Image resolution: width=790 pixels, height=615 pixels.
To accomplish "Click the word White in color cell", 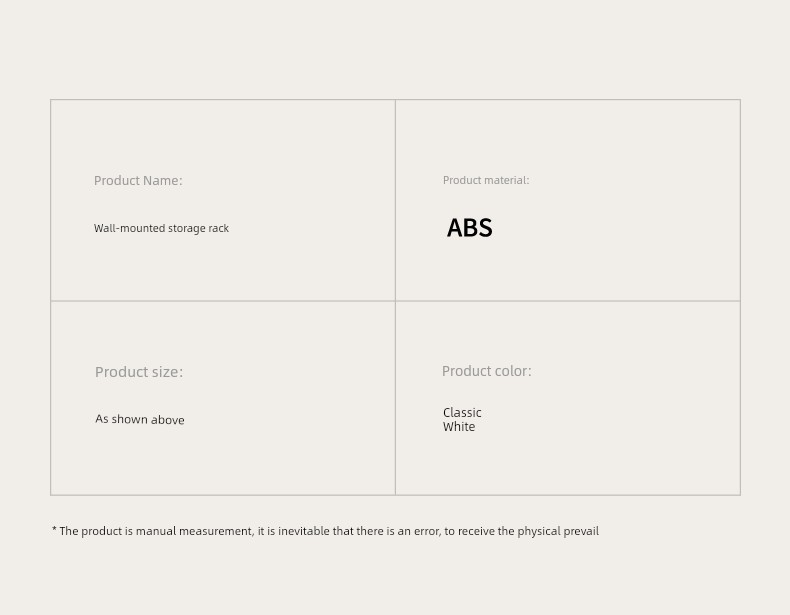I will click(x=459, y=427).
